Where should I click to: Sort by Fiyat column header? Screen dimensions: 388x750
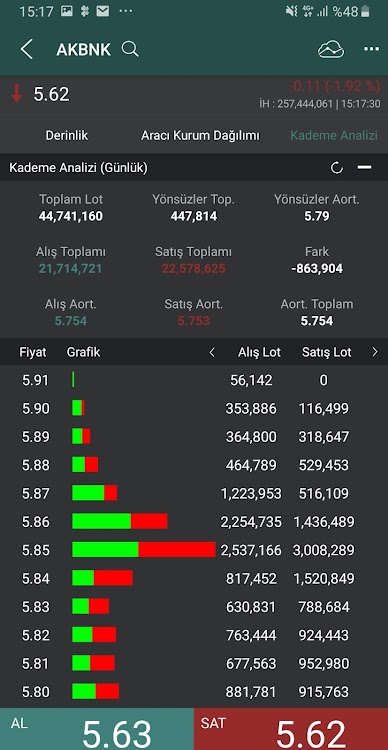coord(33,353)
